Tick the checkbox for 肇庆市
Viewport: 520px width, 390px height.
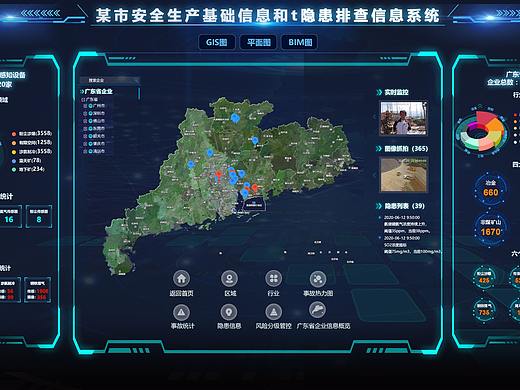[85, 144]
